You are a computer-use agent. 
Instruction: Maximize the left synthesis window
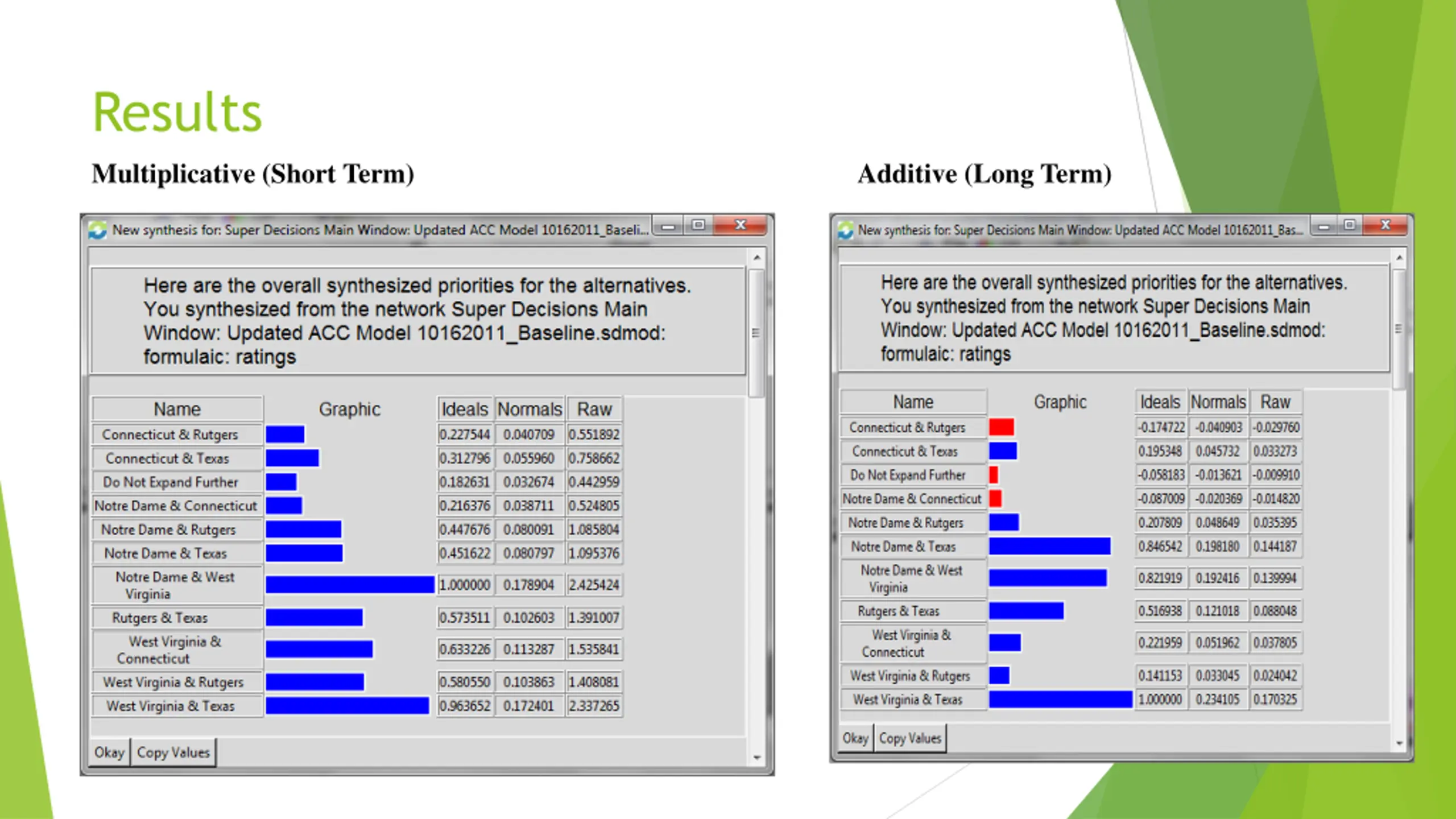[698, 225]
